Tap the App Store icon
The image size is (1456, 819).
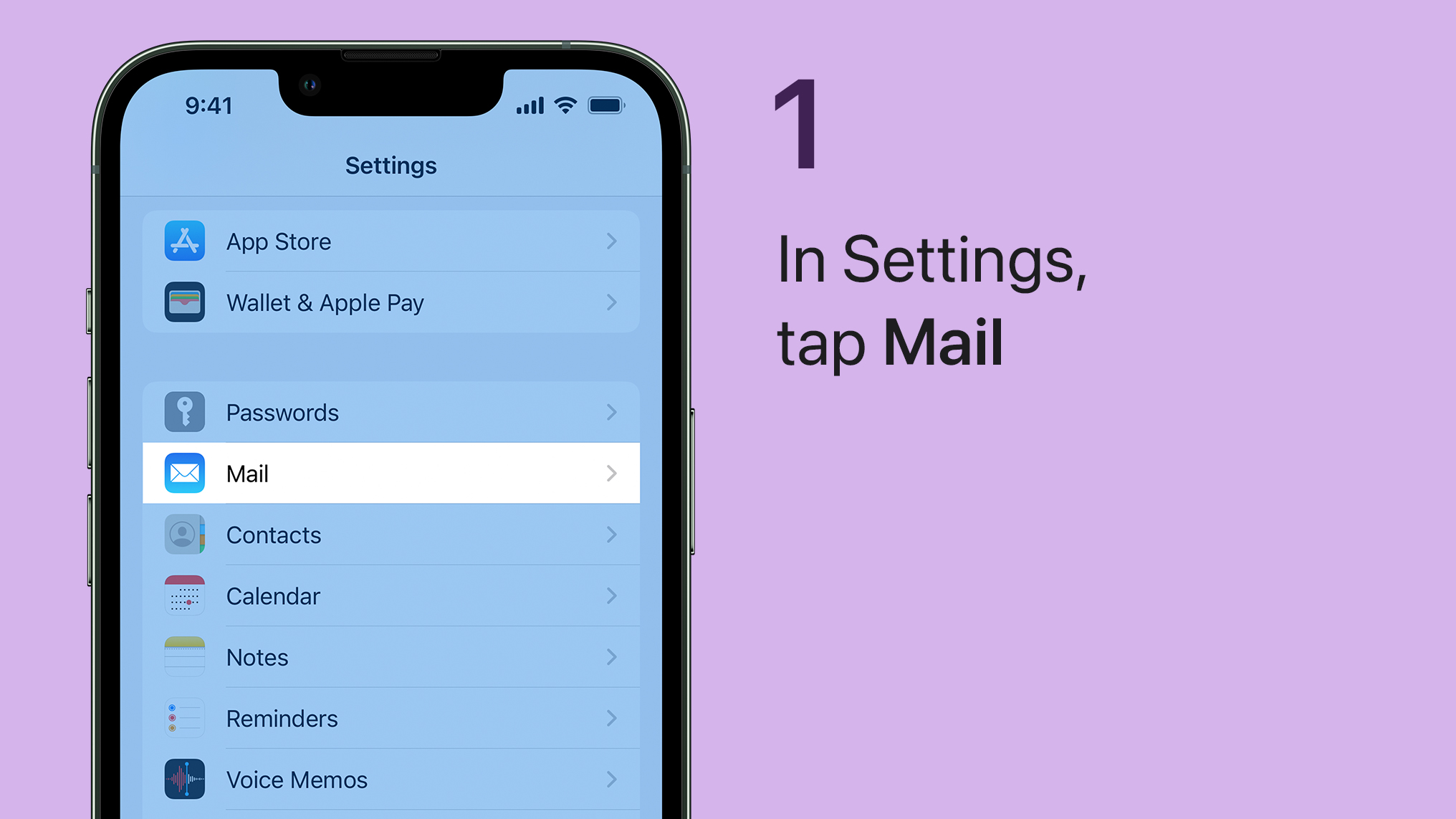coord(183,241)
